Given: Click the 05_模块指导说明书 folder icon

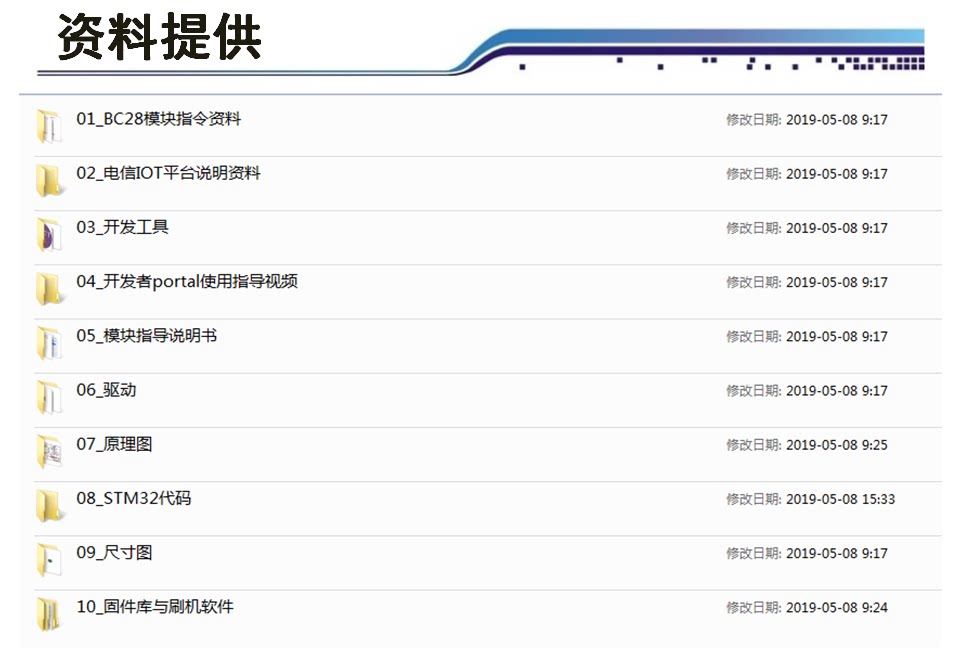Looking at the screenshot, I should click(x=48, y=342).
